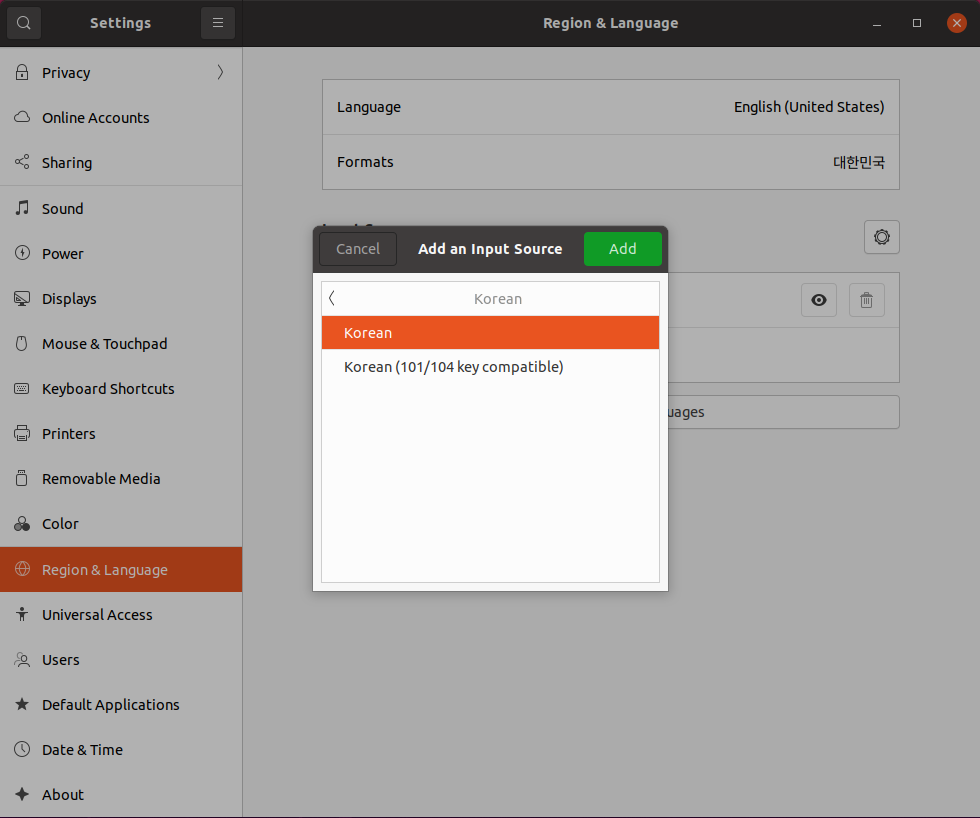Screen dimensions: 980x818
Task: Open Keyboard Shortcuts in sidebar
Action: tap(108, 389)
